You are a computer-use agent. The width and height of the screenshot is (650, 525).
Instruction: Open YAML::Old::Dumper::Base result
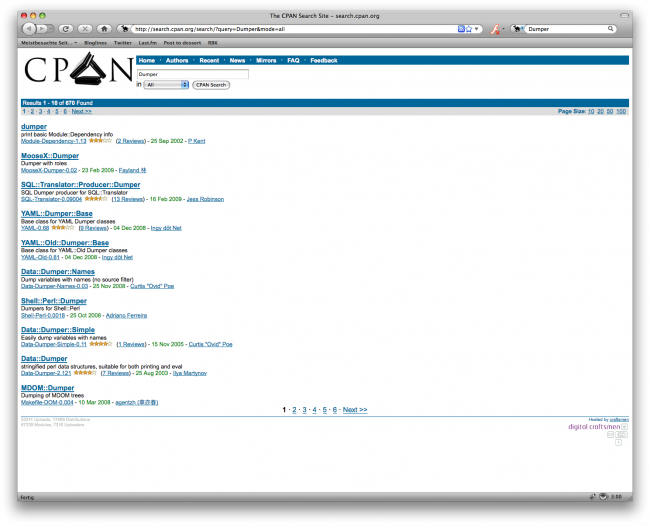click(x=65, y=243)
